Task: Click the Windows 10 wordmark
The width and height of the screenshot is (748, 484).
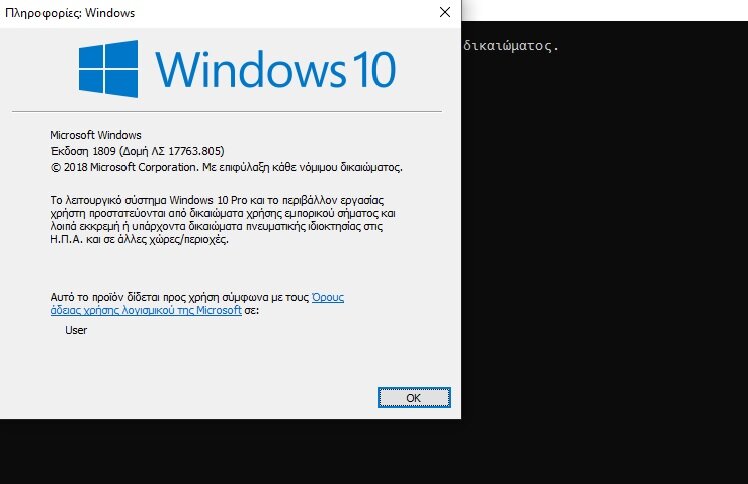Action: [276, 70]
